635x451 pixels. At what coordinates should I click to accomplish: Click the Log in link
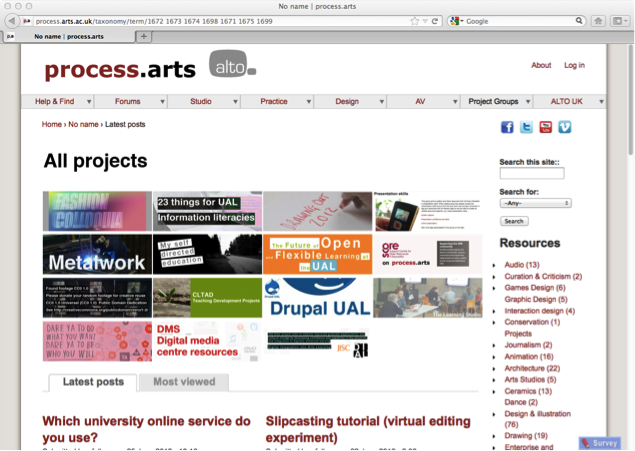point(574,65)
